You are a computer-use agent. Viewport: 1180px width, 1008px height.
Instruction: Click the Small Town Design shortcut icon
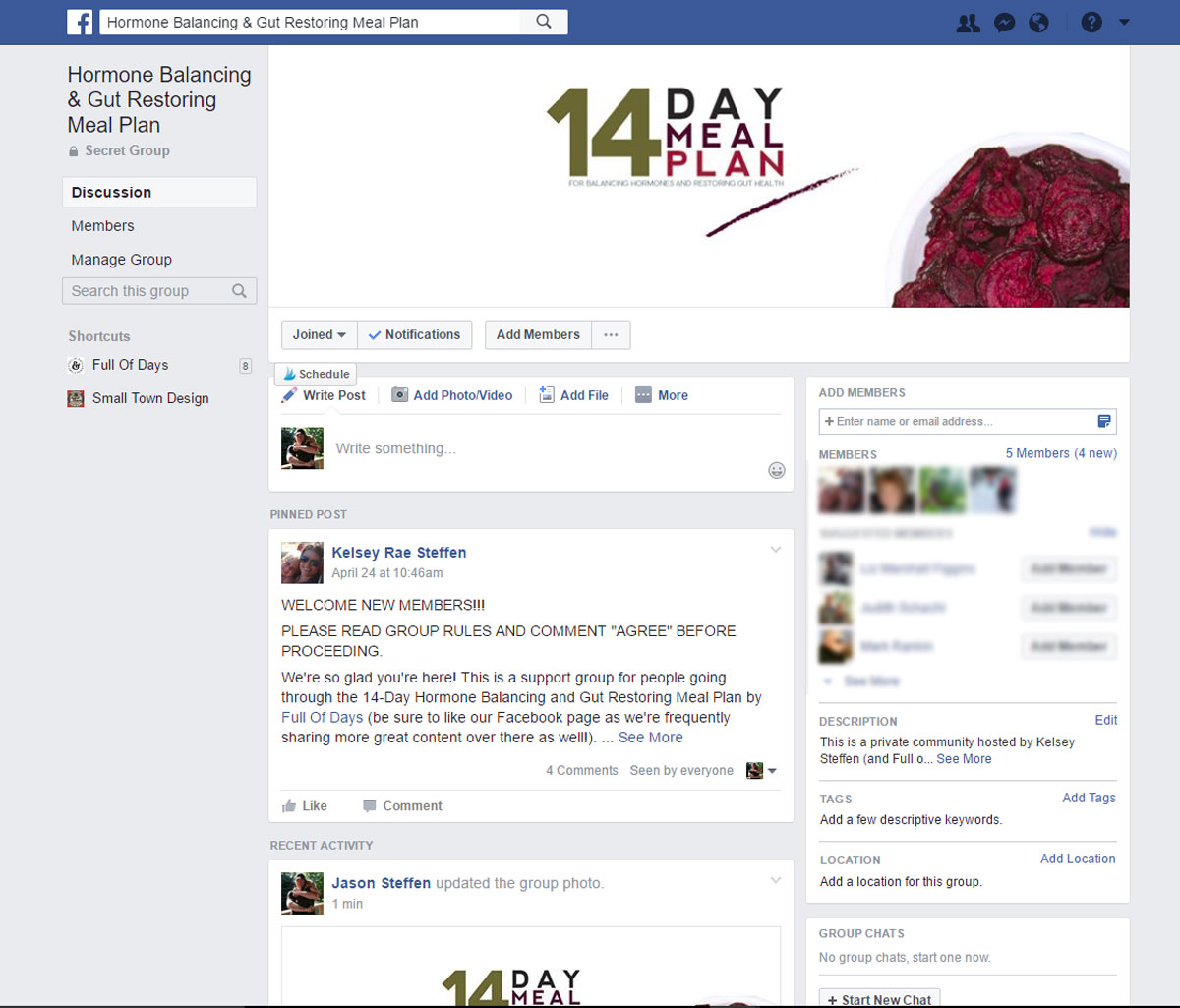[x=76, y=399]
